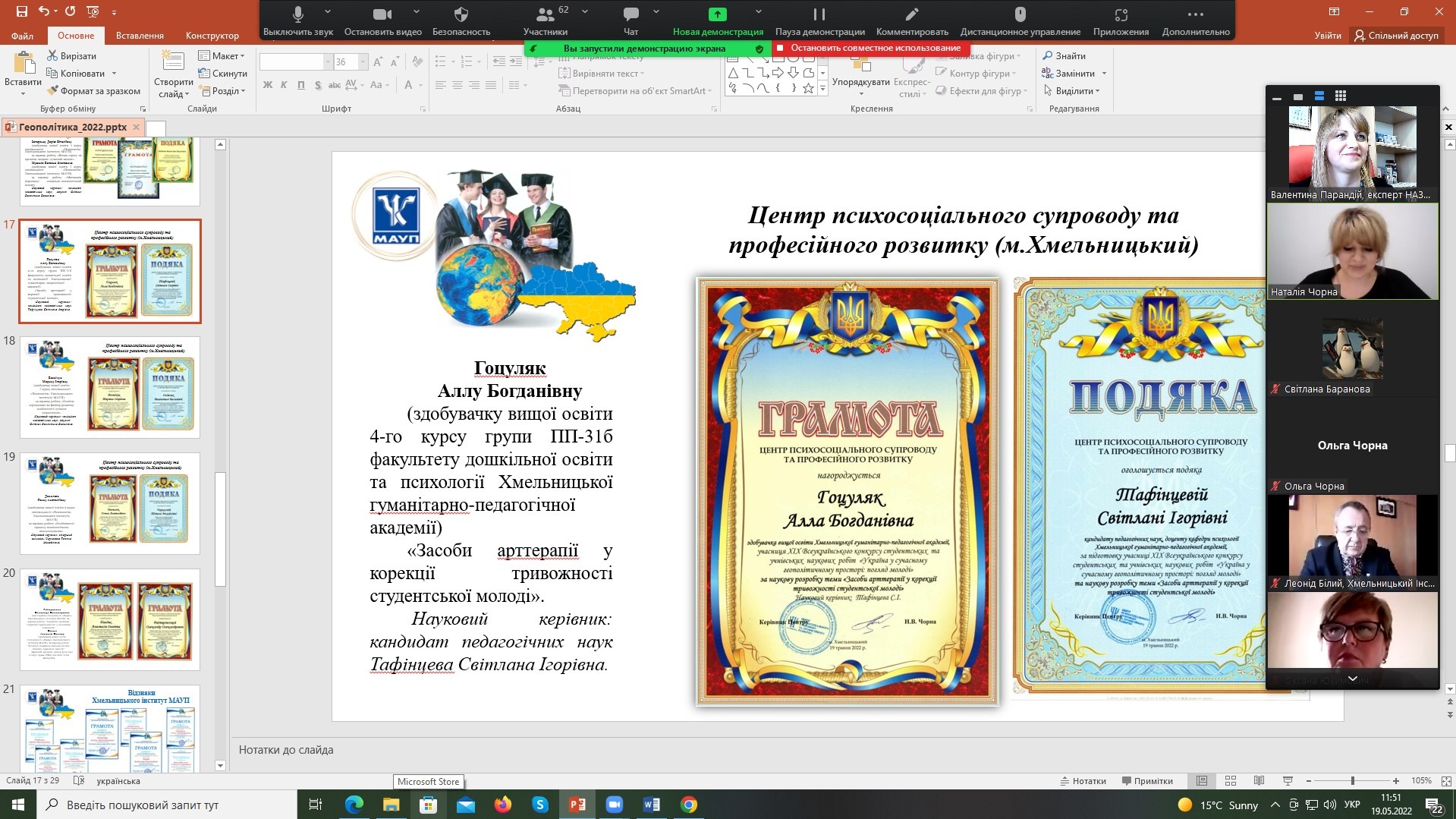
Task: Open Дистанционное управление remote control
Action: pos(1020,15)
